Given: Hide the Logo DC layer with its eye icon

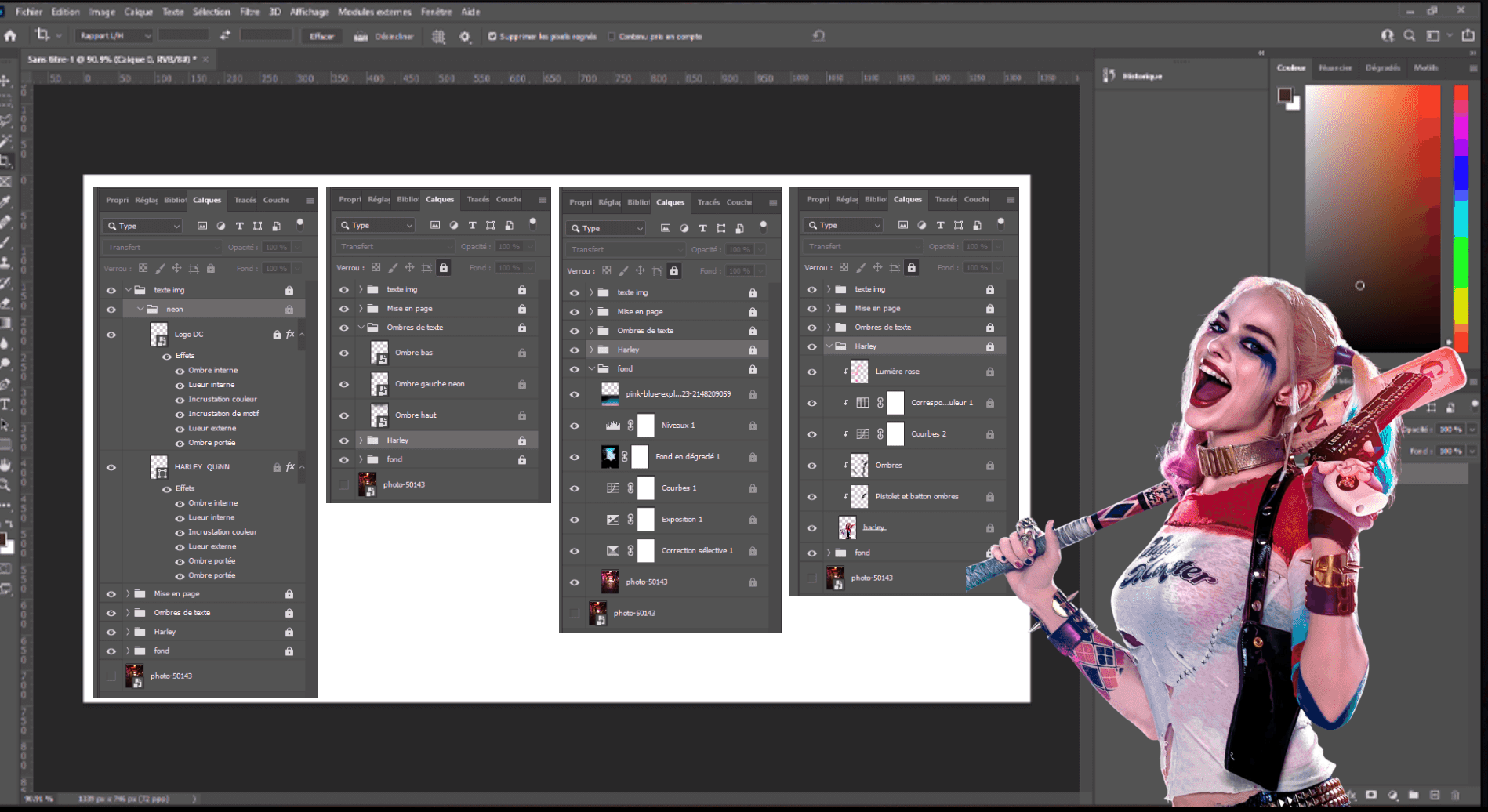Looking at the screenshot, I should pos(111,335).
